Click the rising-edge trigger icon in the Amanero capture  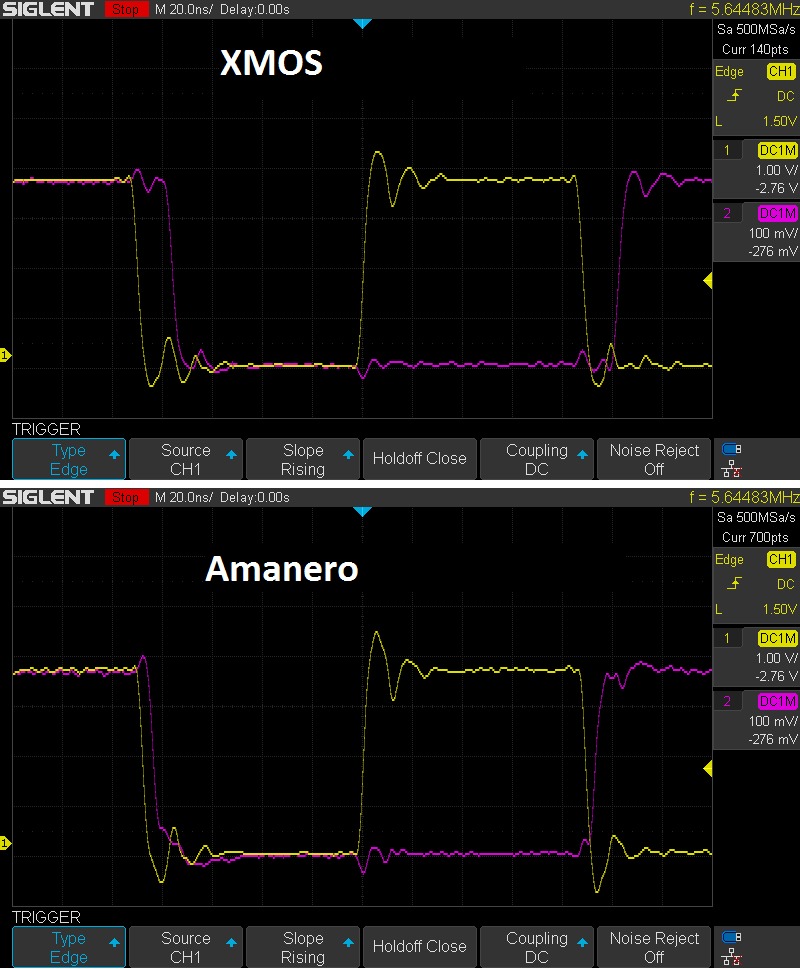[734, 583]
